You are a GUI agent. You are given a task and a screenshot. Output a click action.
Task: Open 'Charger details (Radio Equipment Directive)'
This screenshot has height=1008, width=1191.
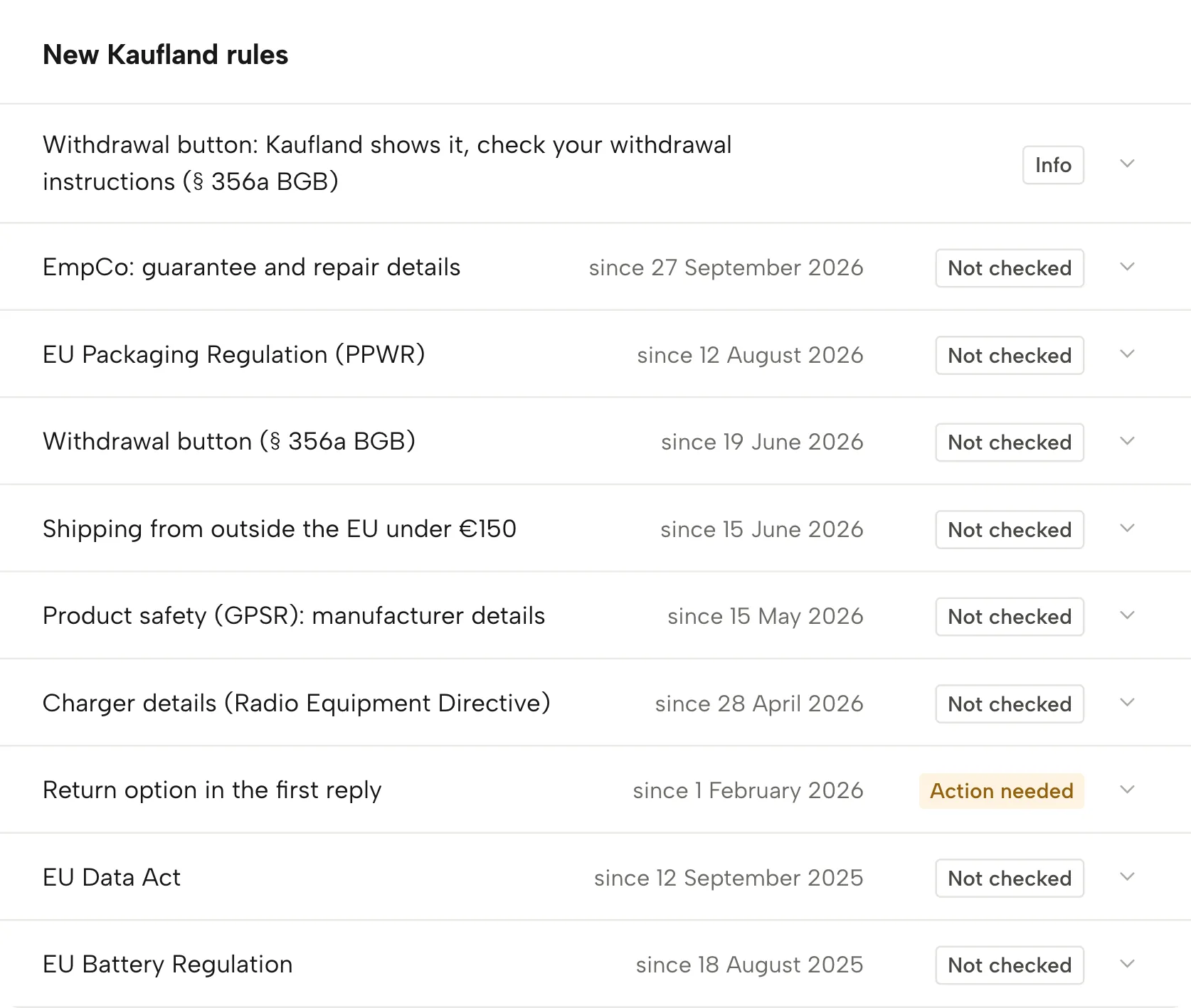point(297,703)
